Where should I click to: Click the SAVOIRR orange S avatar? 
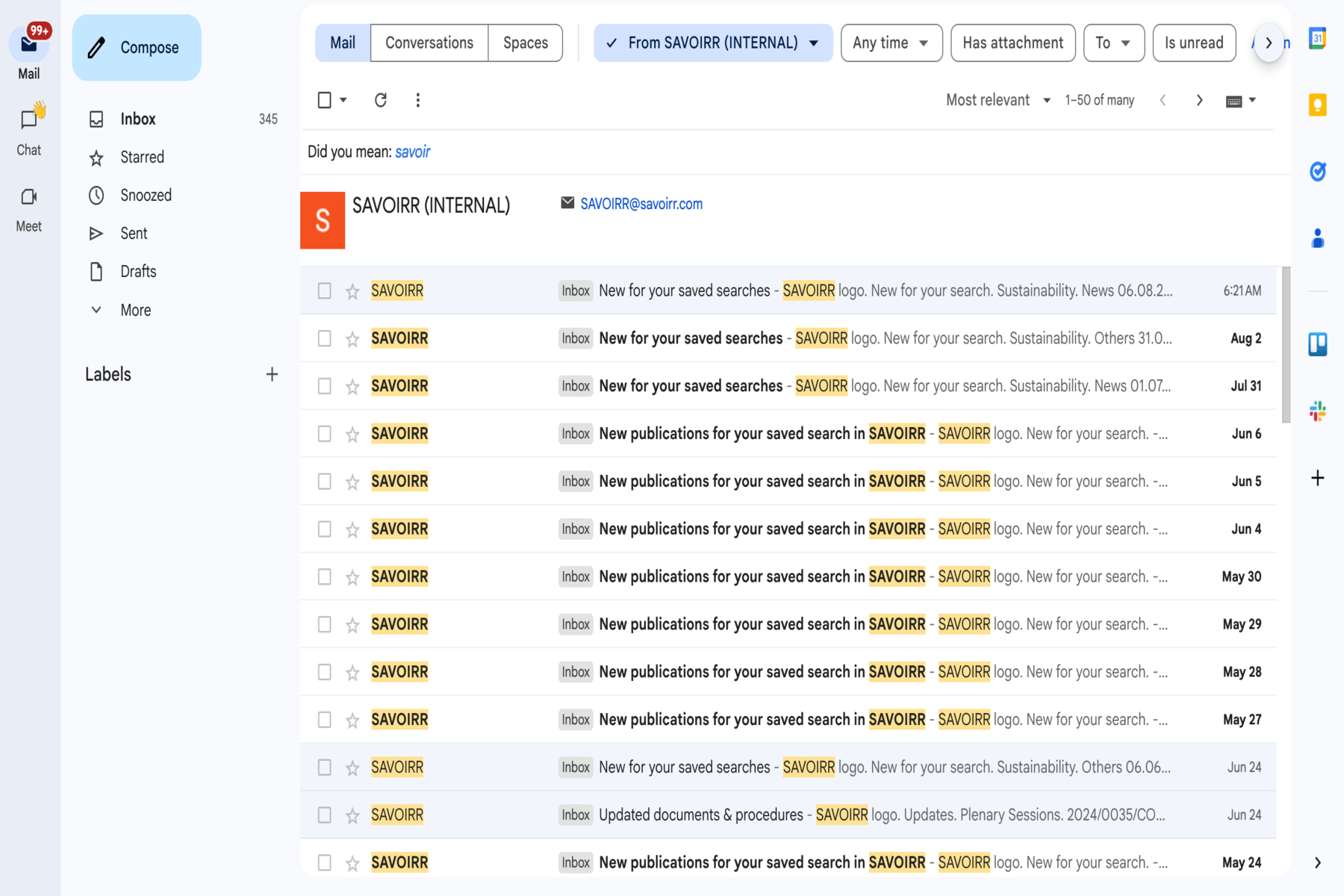[x=323, y=220]
